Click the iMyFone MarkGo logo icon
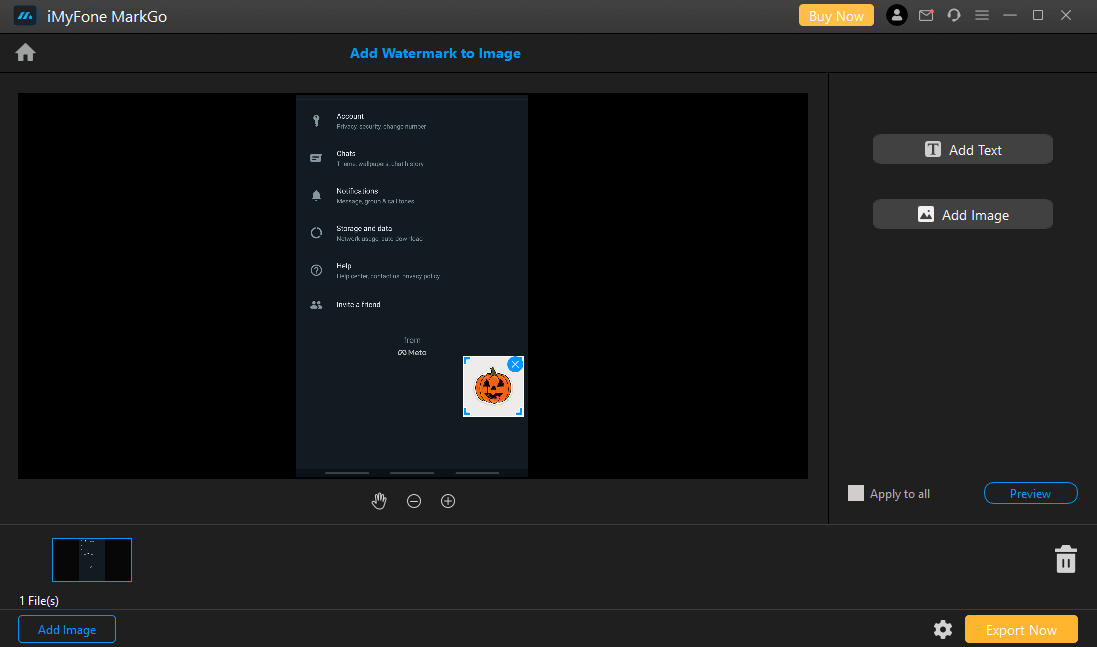The height and width of the screenshot is (647, 1097). coord(25,16)
